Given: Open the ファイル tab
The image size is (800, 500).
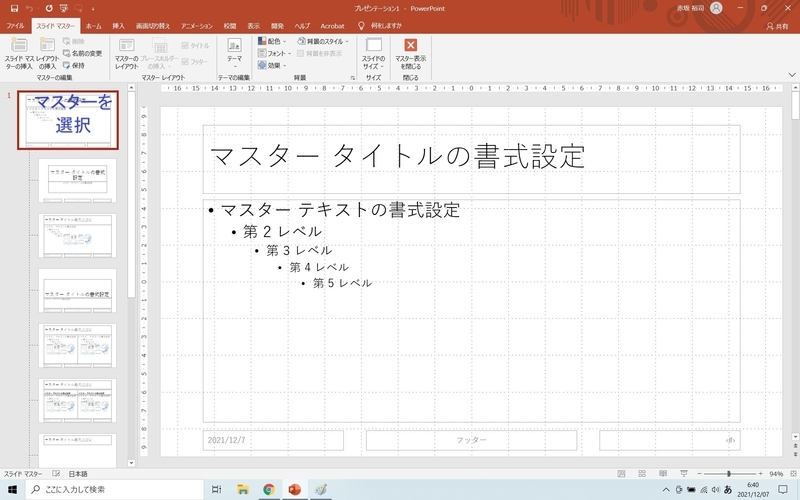Looking at the screenshot, I should pos(15,26).
